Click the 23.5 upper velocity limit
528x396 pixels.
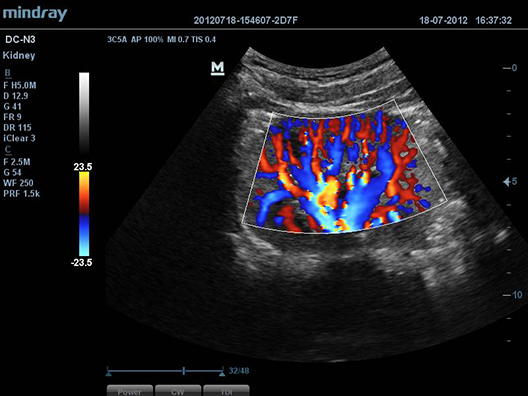coord(83,167)
